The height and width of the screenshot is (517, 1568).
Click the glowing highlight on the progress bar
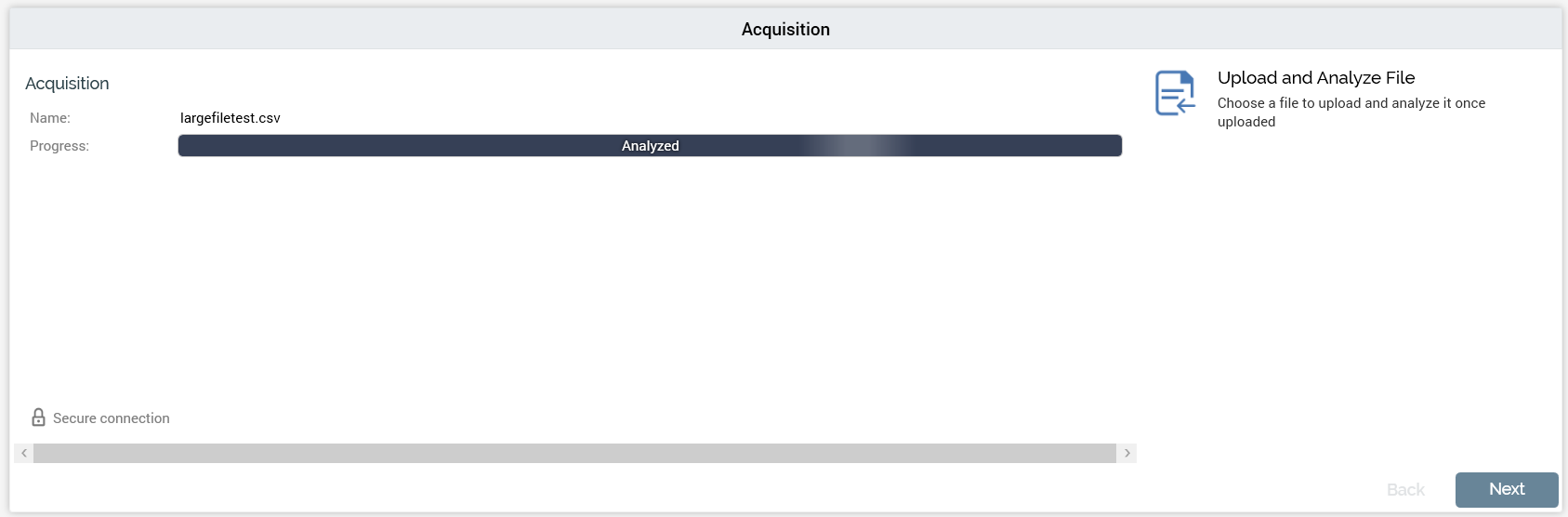[854, 146]
